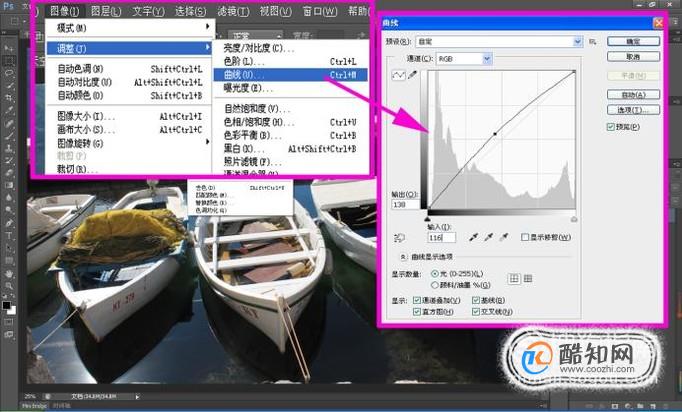Select the Horizontal Type tool
The height and width of the screenshot is (412, 682).
9,236
